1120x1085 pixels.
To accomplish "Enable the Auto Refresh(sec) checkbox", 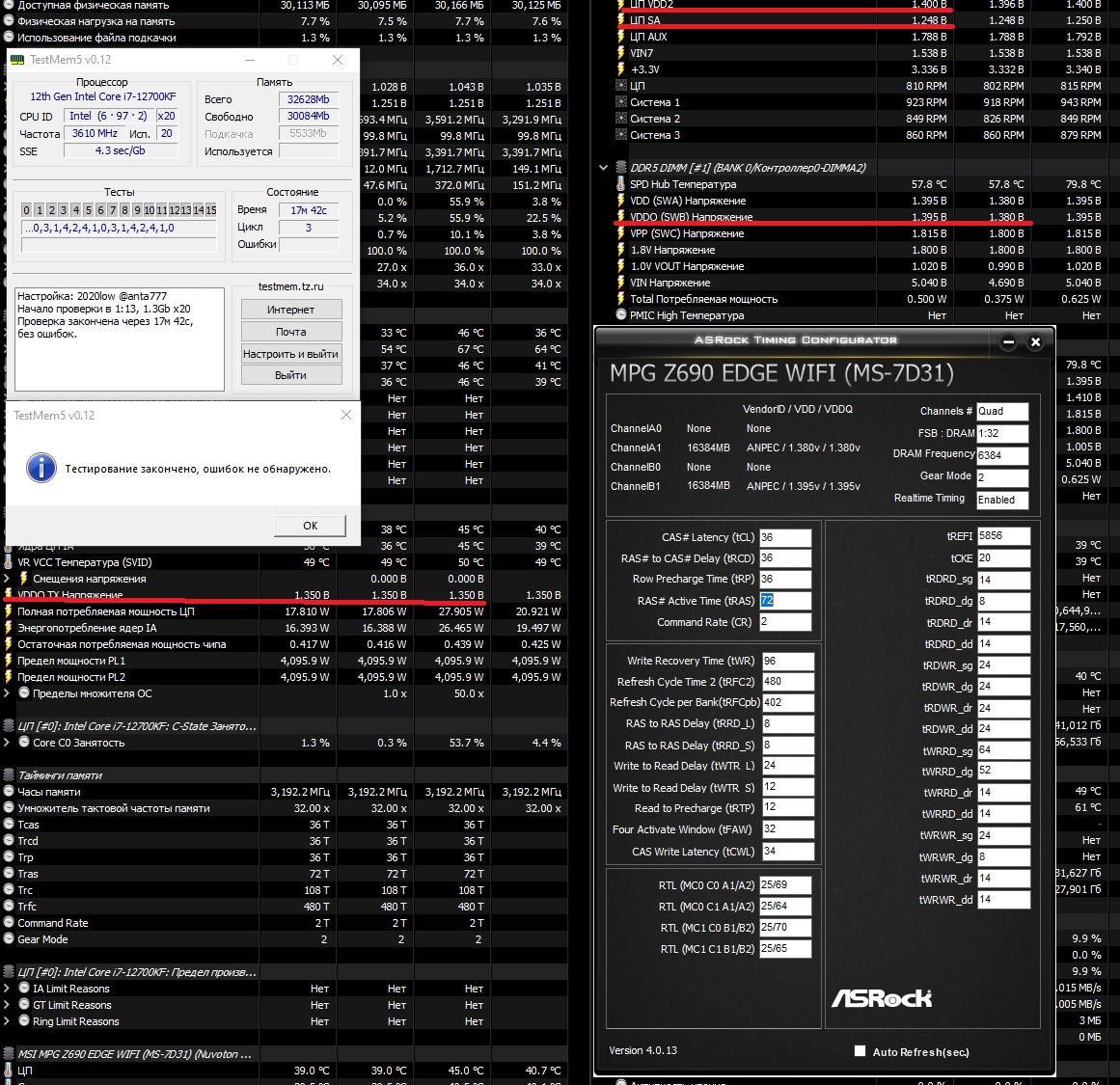I will (x=860, y=1051).
